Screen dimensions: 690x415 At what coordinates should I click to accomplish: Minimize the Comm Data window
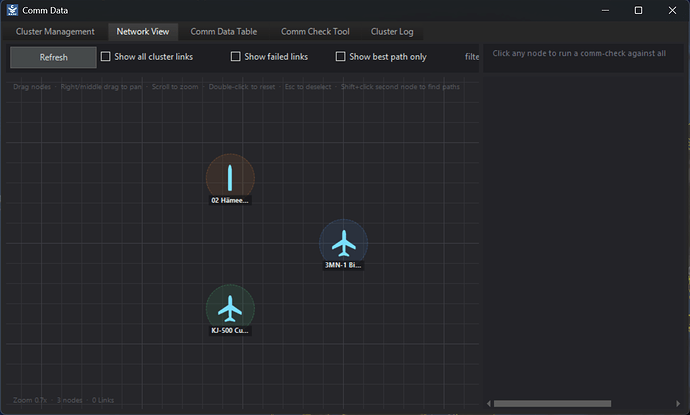pos(606,10)
